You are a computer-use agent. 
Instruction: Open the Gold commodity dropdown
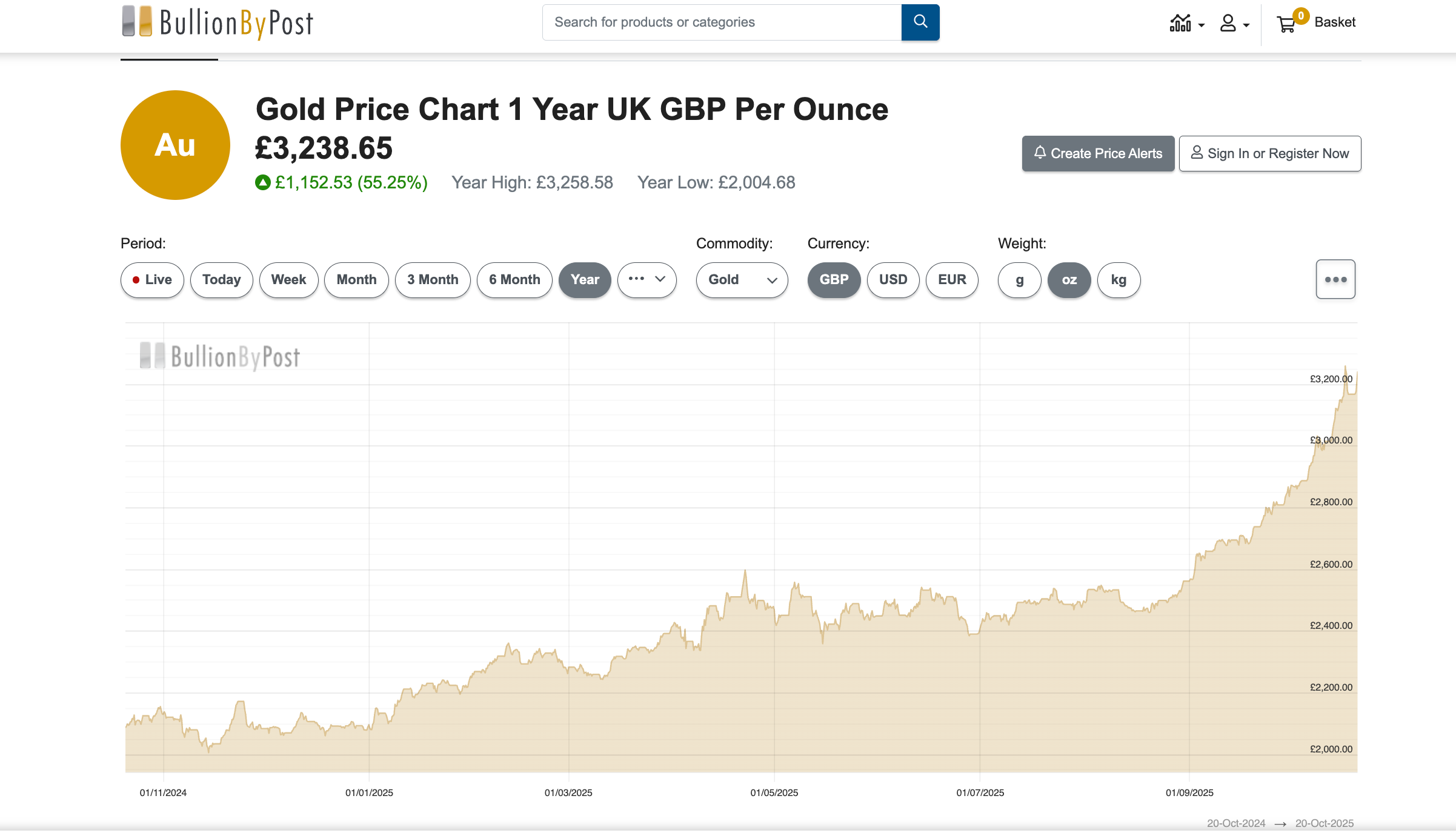[x=741, y=280]
